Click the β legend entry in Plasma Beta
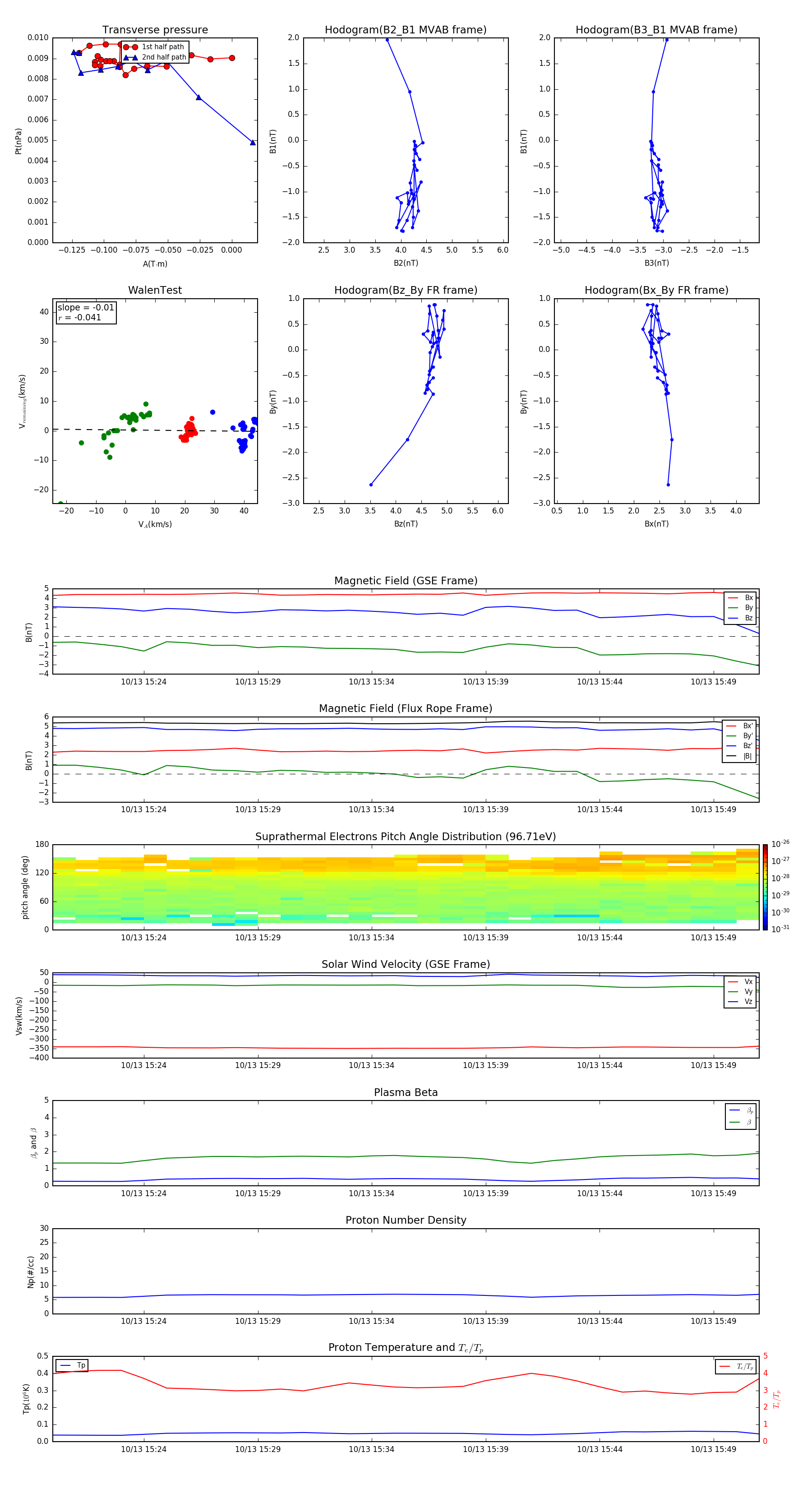This screenshot has width=812, height=1489. (741, 1122)
